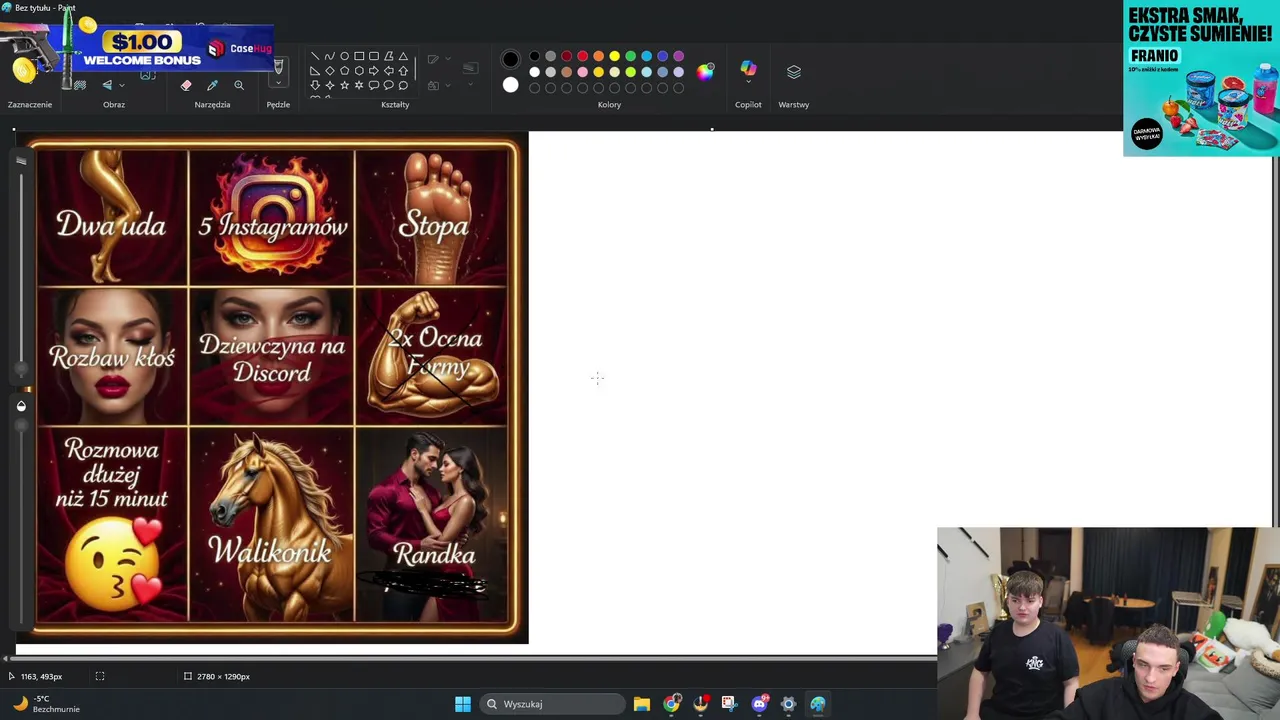The height and width of the screenshot is (720, 1280).
Task: Open the Snipping Tool taskbar icon
Action: tap(728, 704)
